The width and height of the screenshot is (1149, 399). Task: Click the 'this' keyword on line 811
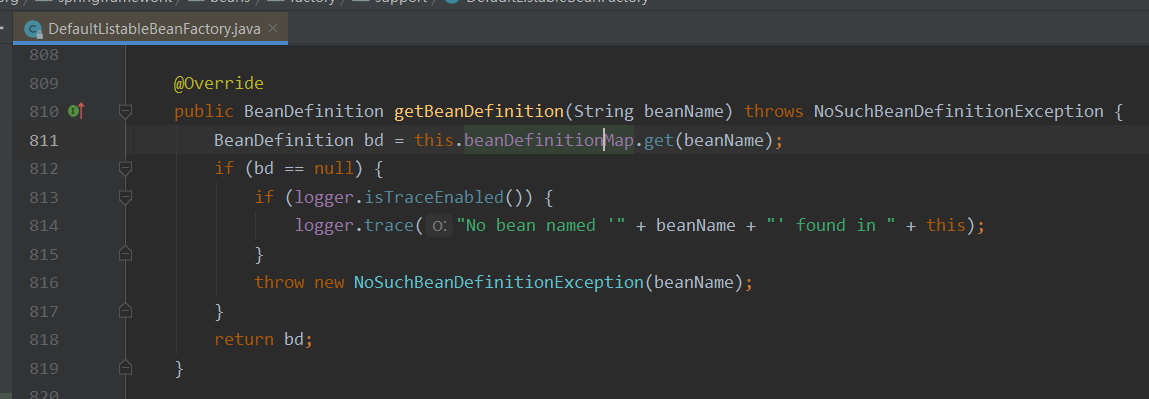(434, 140)
